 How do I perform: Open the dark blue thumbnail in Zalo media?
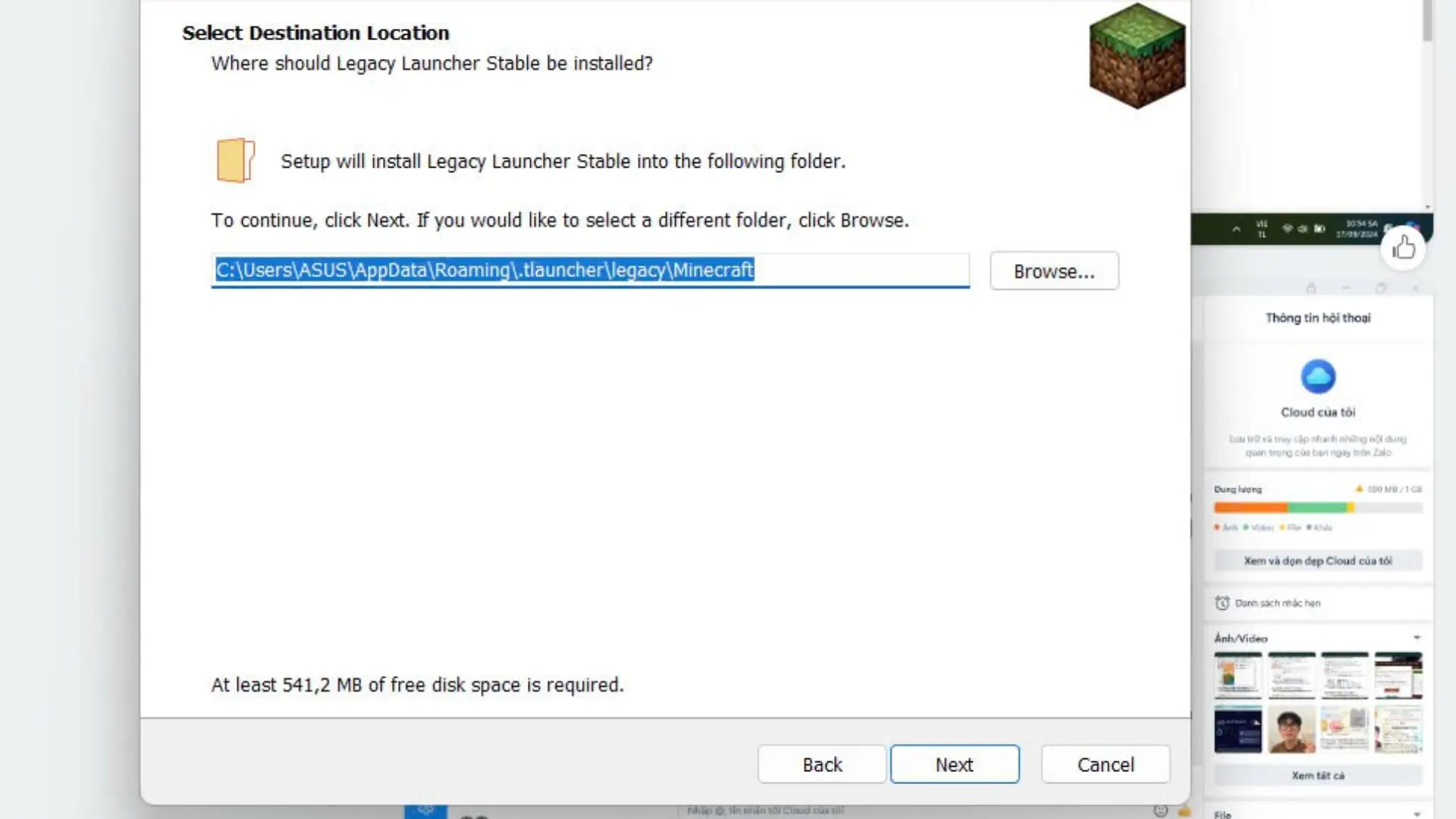pos(1238,730)
